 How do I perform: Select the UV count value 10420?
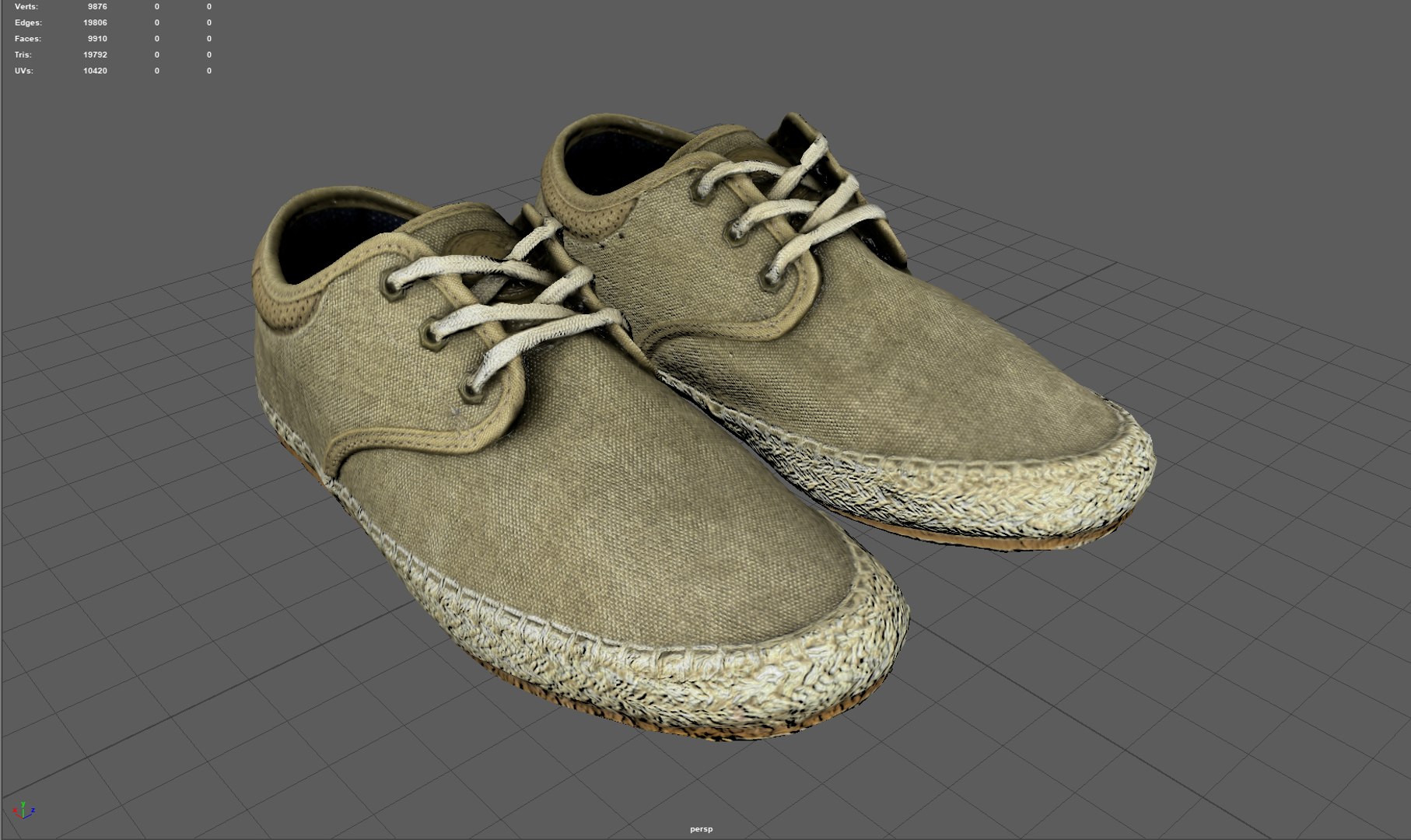tap(95, 71)
